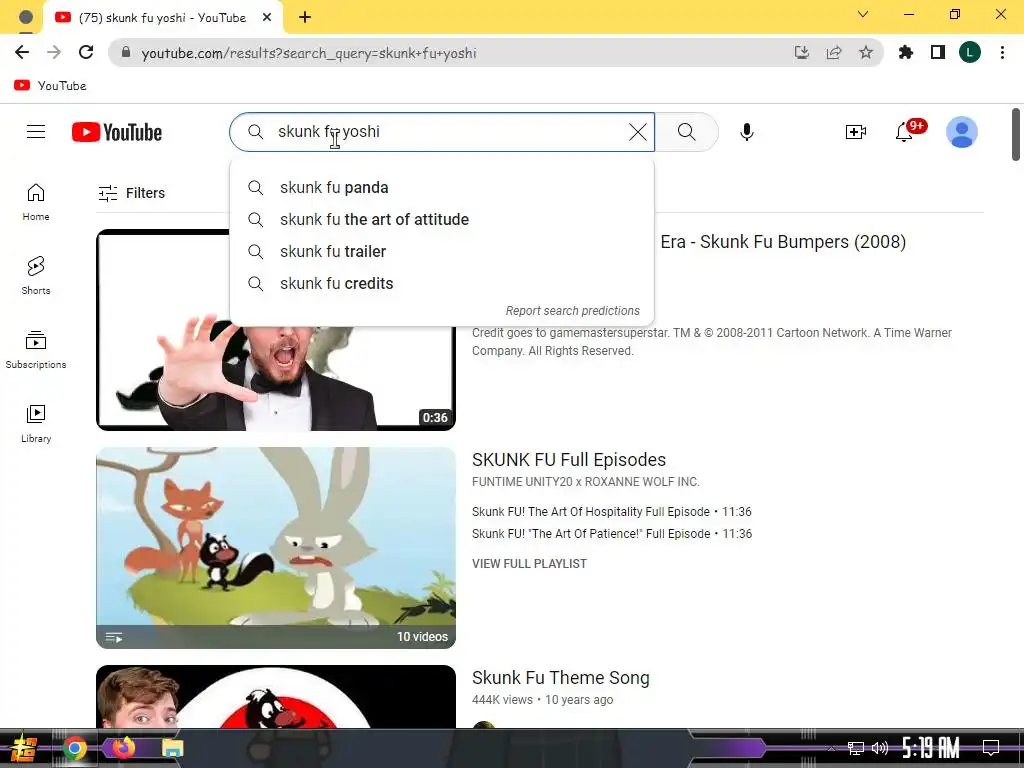Open the YouTube account avatar menu

(961, 132)
